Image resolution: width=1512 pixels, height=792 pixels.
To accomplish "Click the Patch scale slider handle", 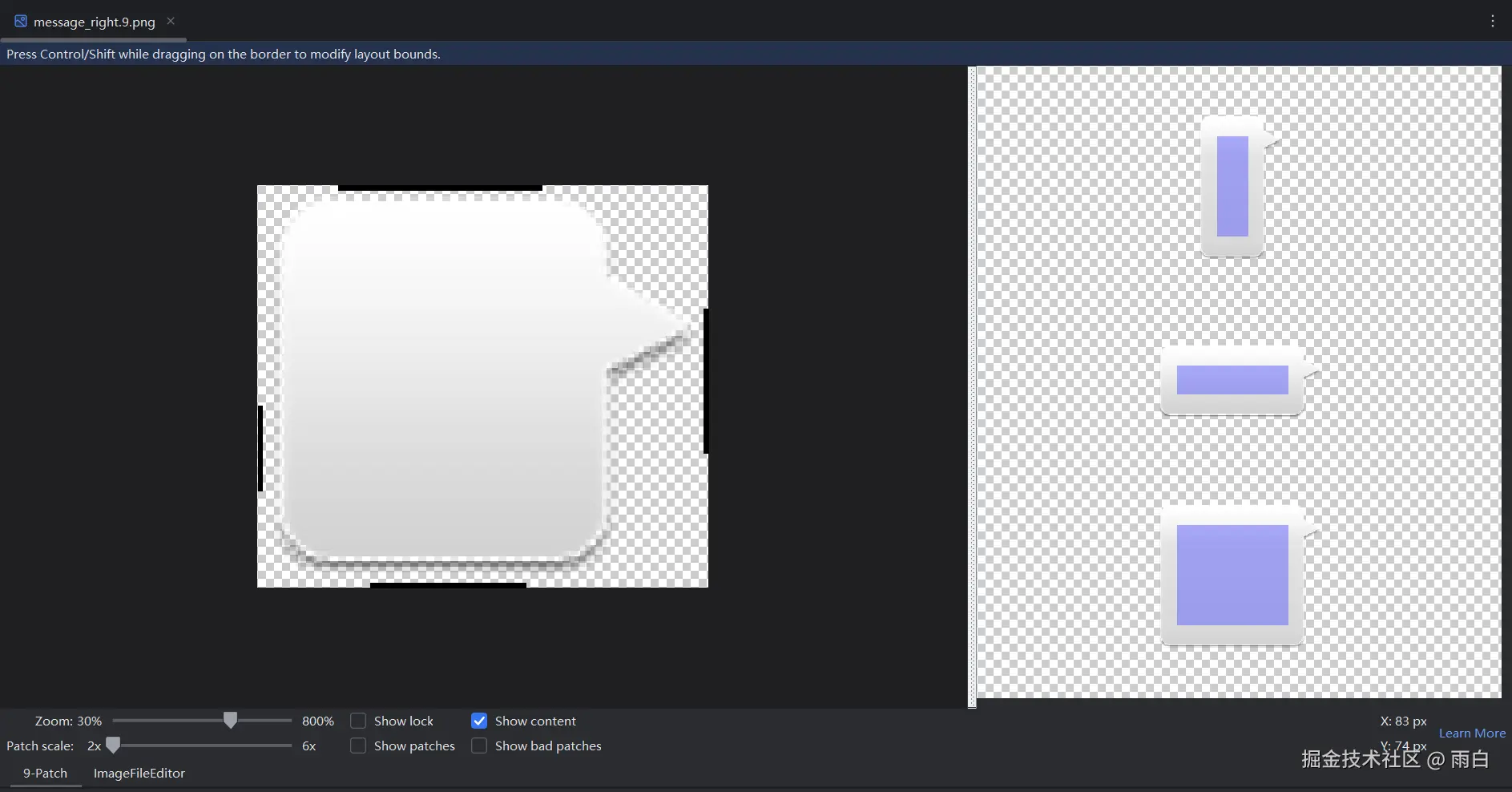I will pos(112,745).
